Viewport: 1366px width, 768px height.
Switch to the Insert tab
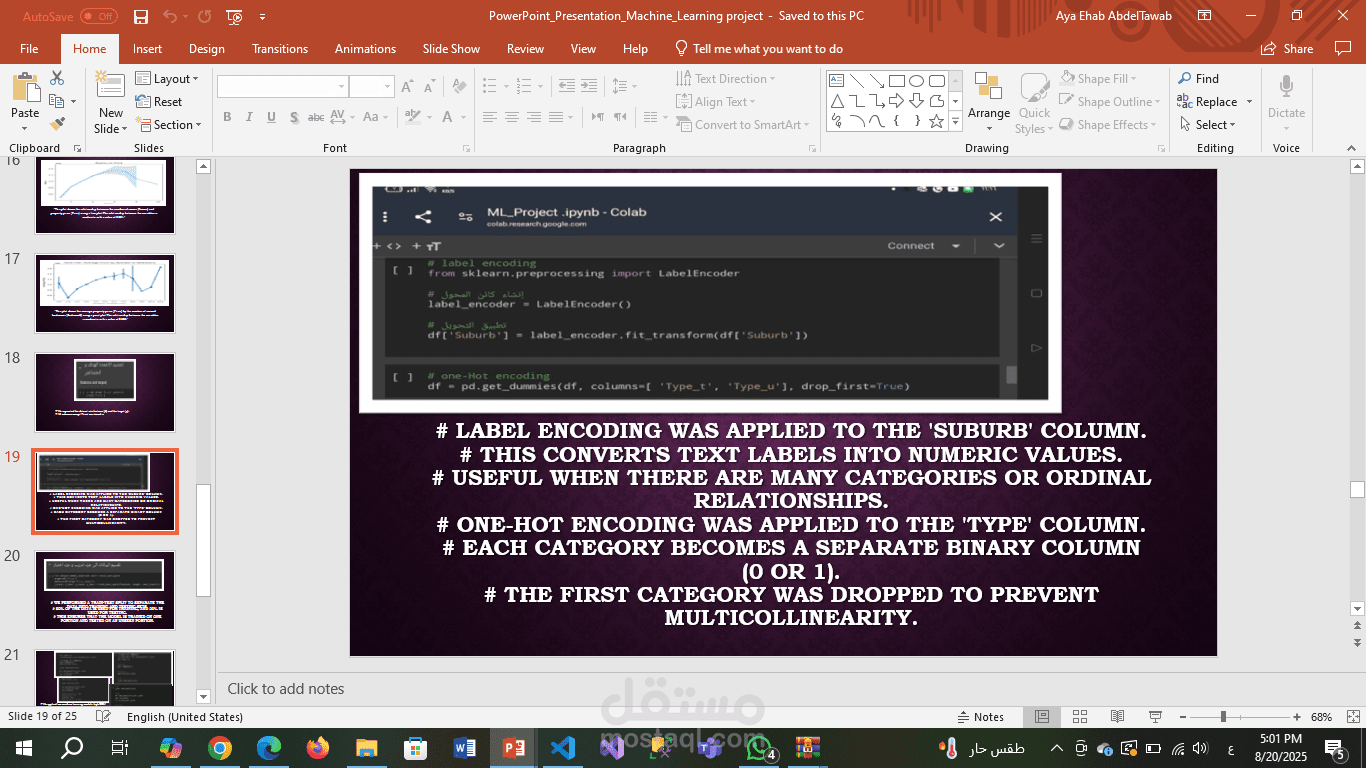[x=147, y=48]
